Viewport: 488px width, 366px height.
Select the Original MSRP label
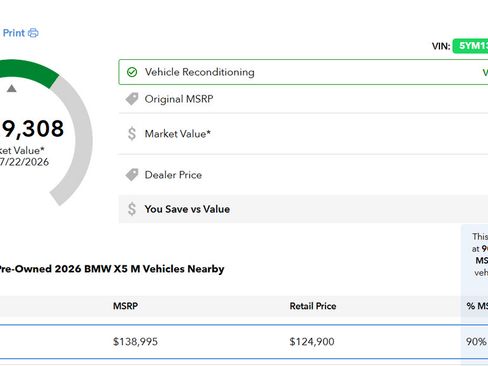coord(179,99)
